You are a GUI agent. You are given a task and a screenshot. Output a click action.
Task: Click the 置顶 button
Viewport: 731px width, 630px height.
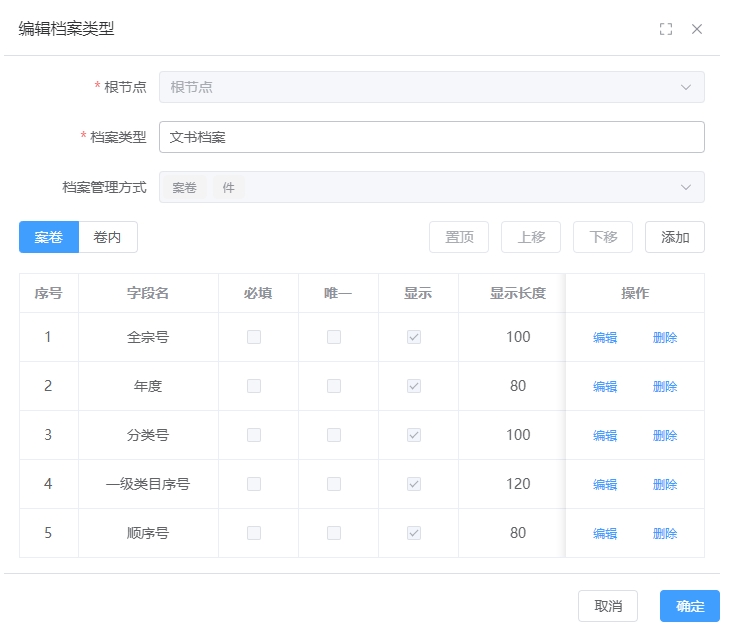(459, 237)
